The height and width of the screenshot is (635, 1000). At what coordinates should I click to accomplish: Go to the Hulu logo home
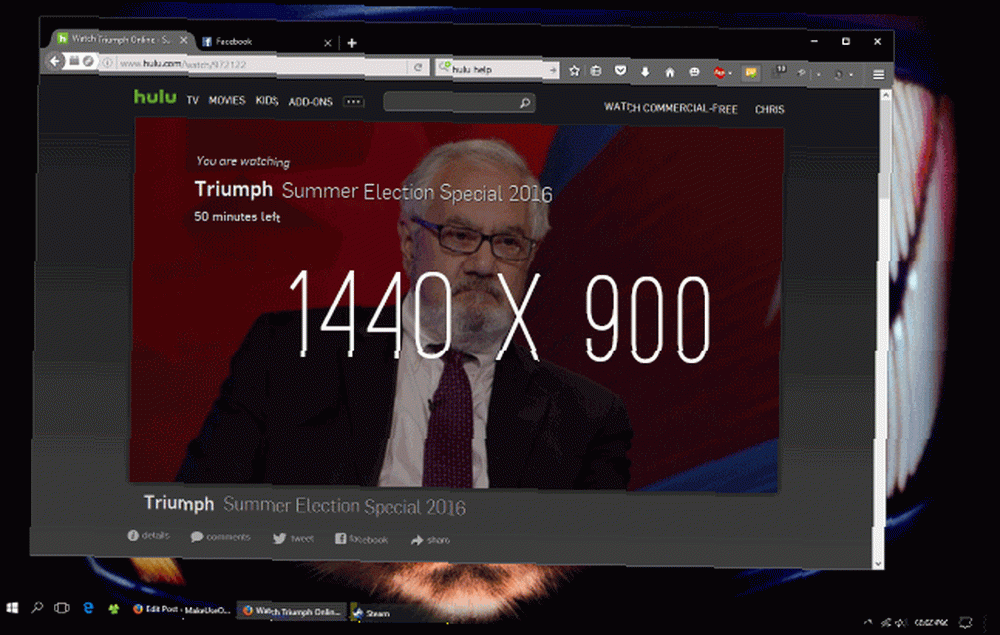click(155, 96)
